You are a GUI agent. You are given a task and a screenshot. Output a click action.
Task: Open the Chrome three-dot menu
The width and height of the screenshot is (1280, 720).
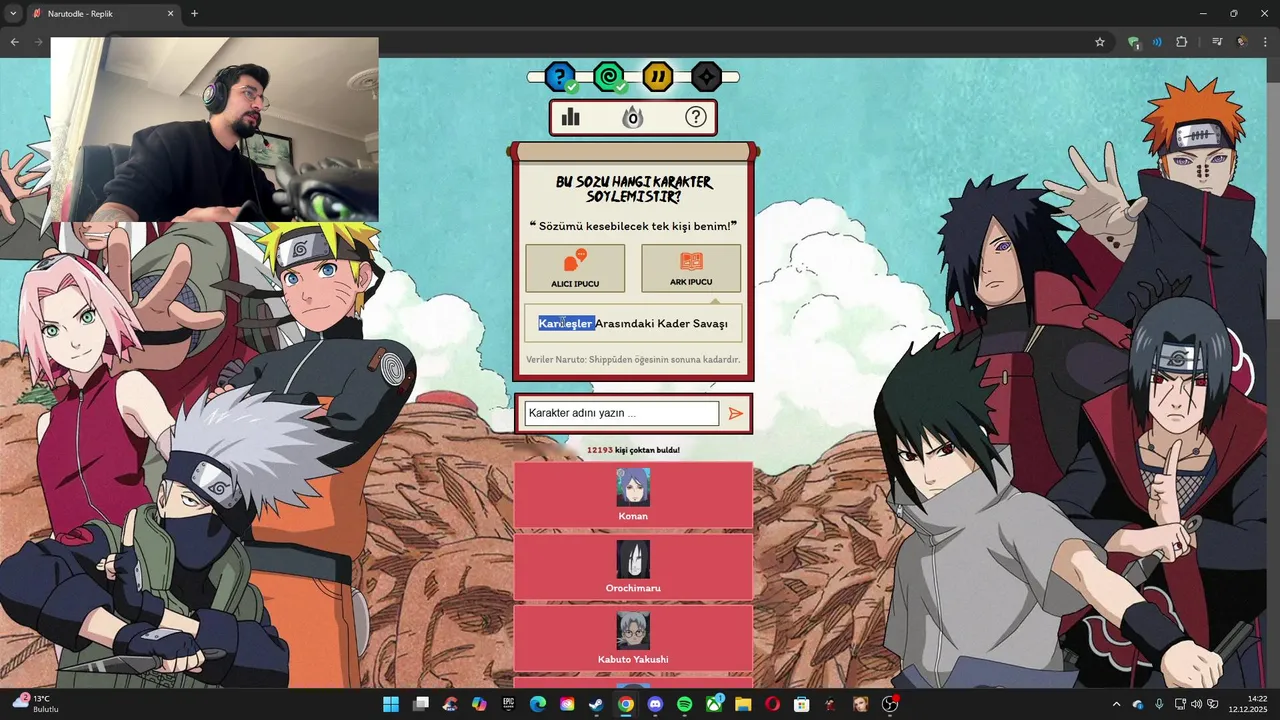(x=1266, y=42)
